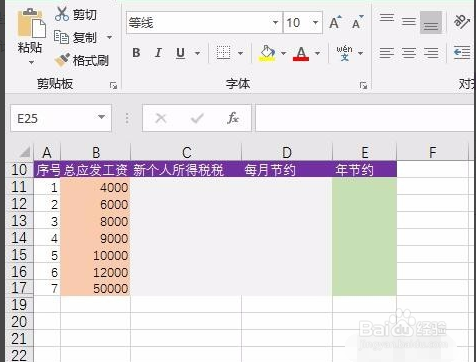
Task: Click the formula bar Cancel (X) icon
Action: point(161,118)
